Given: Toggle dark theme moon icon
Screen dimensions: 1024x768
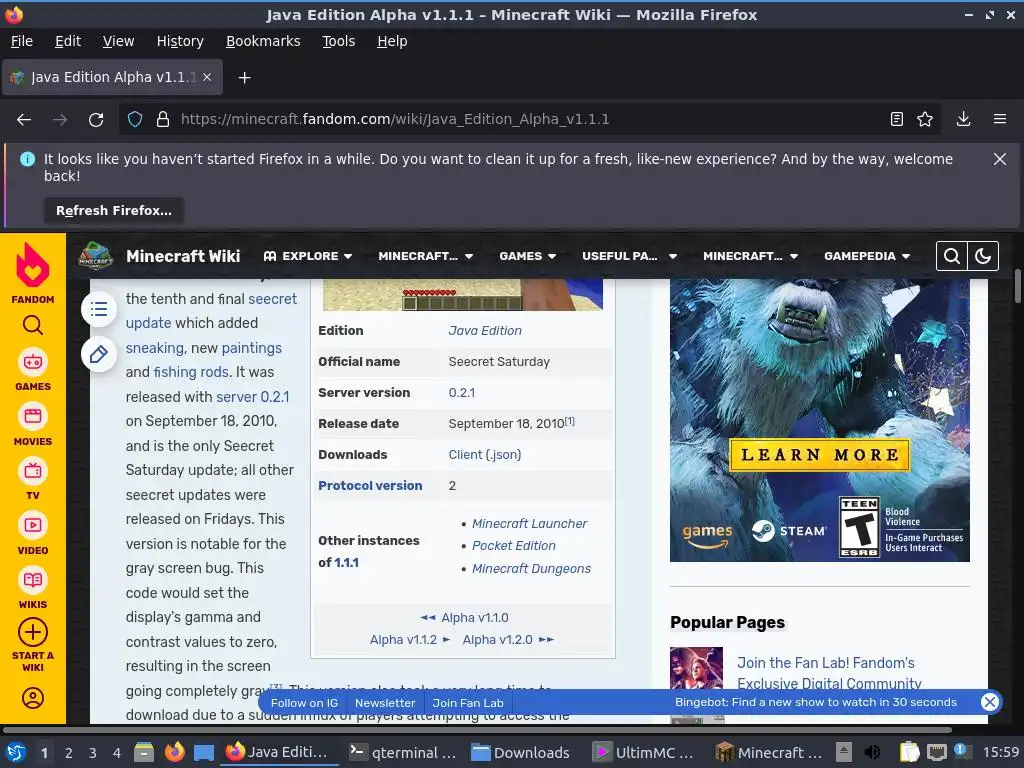Looking at the screenshot, I should click(983, 256).
